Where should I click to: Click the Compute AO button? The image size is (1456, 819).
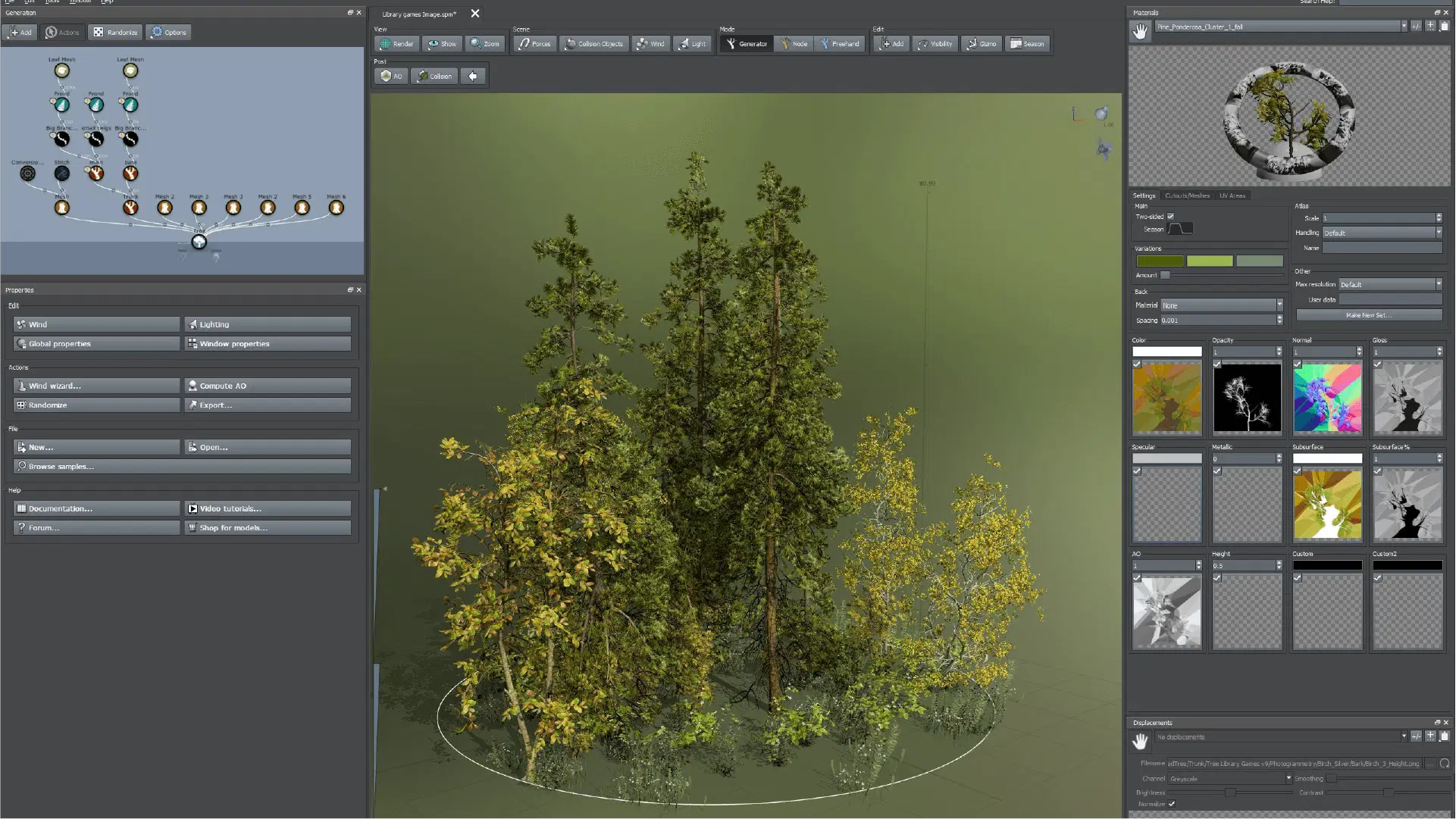(268, 386)
